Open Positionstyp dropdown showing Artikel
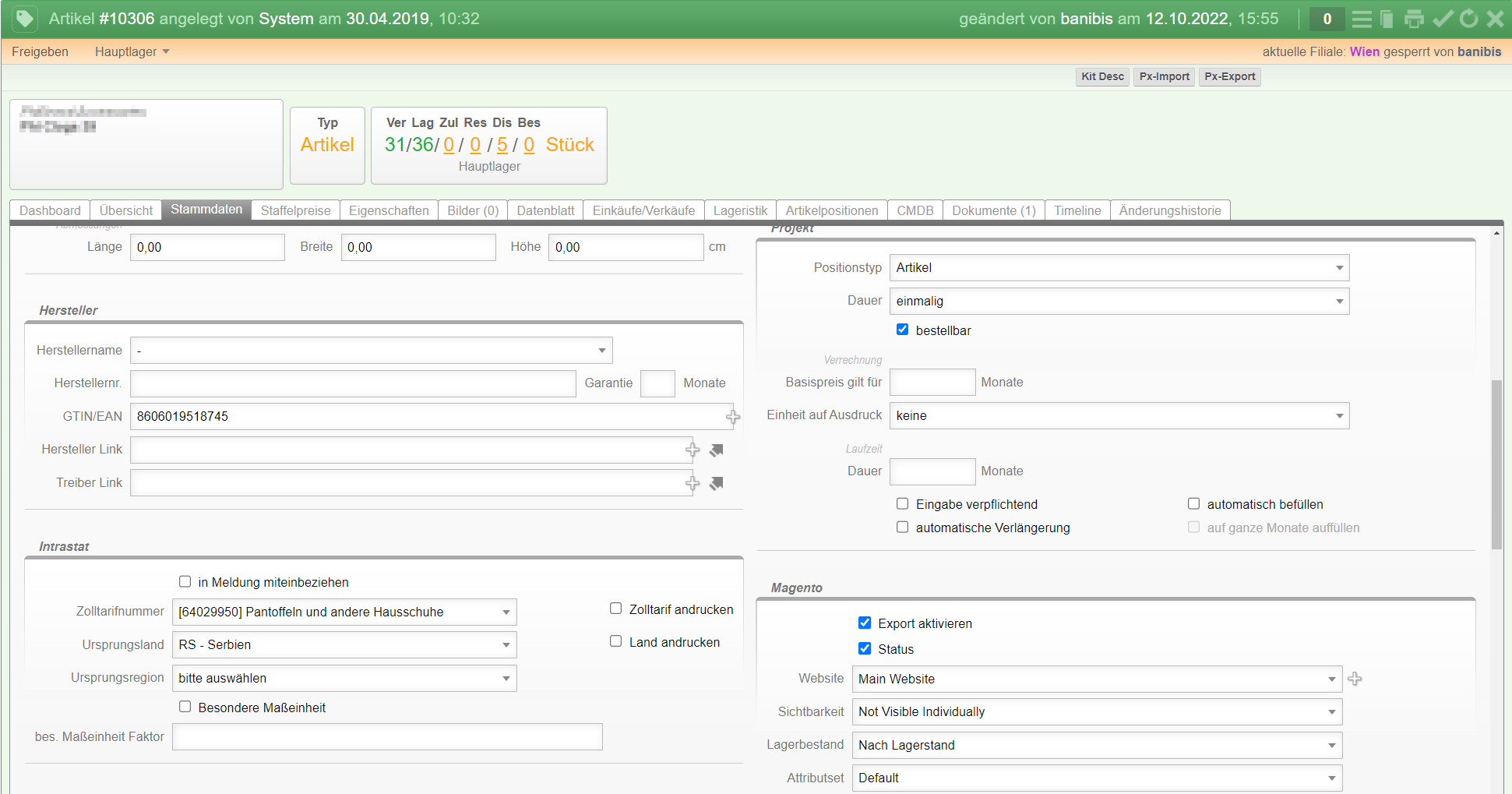1512x794 pixels. tap(1119, 268)
